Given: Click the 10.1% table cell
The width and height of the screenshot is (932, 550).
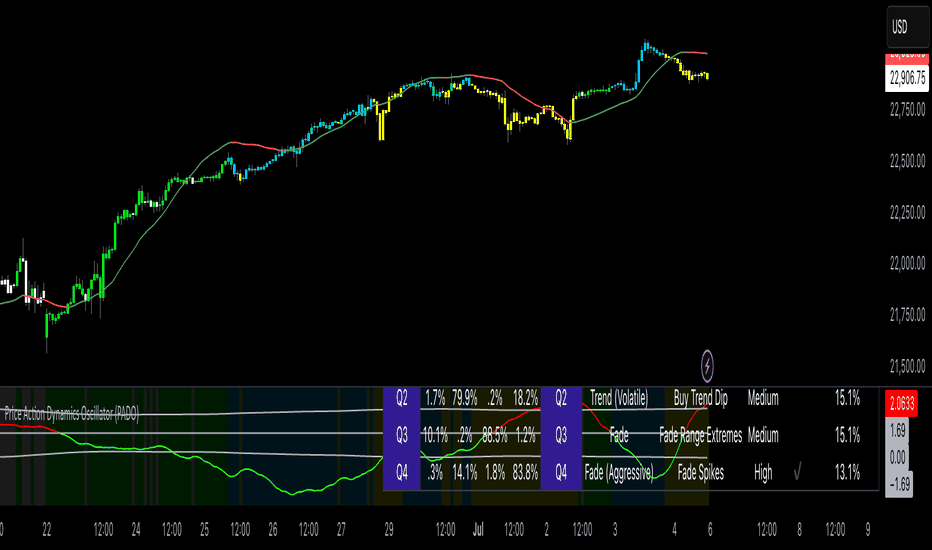Looking at the screenshot, I should point(435,435).
